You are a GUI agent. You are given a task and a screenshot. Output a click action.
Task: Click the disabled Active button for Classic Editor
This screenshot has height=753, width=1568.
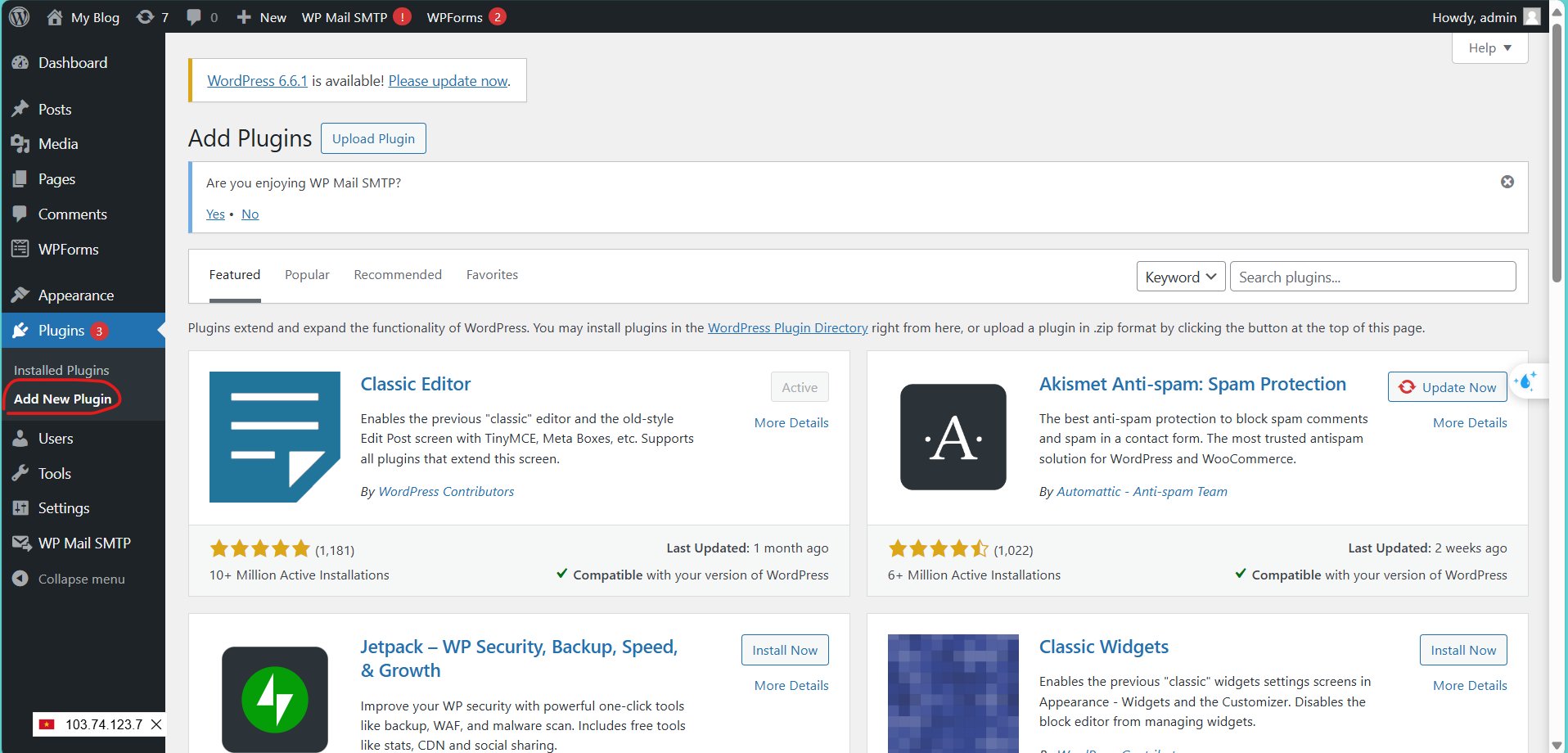[800, 387]
